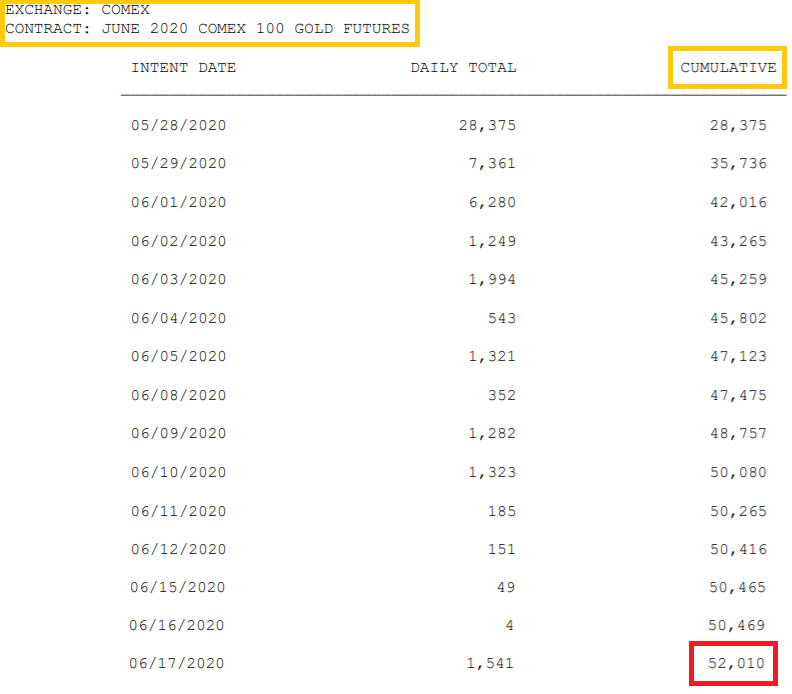The width and height of the screenshot is (792, 694).
Task: Click daily total 1,994
Action: click(x=492, y=279)
